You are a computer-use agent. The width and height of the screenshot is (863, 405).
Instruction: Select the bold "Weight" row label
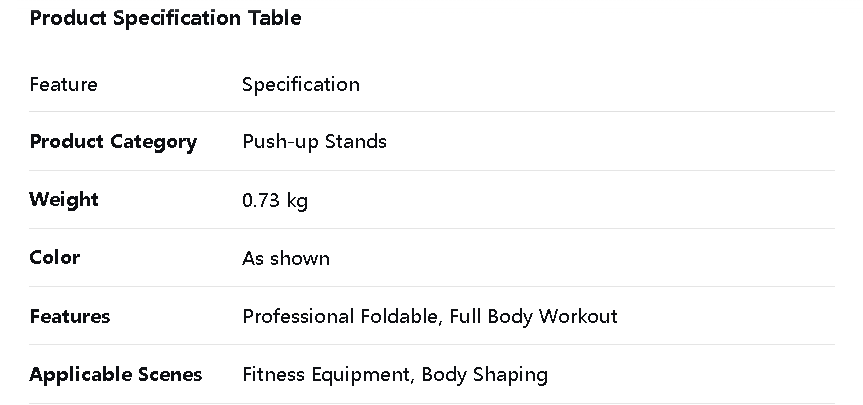[64, 199]
